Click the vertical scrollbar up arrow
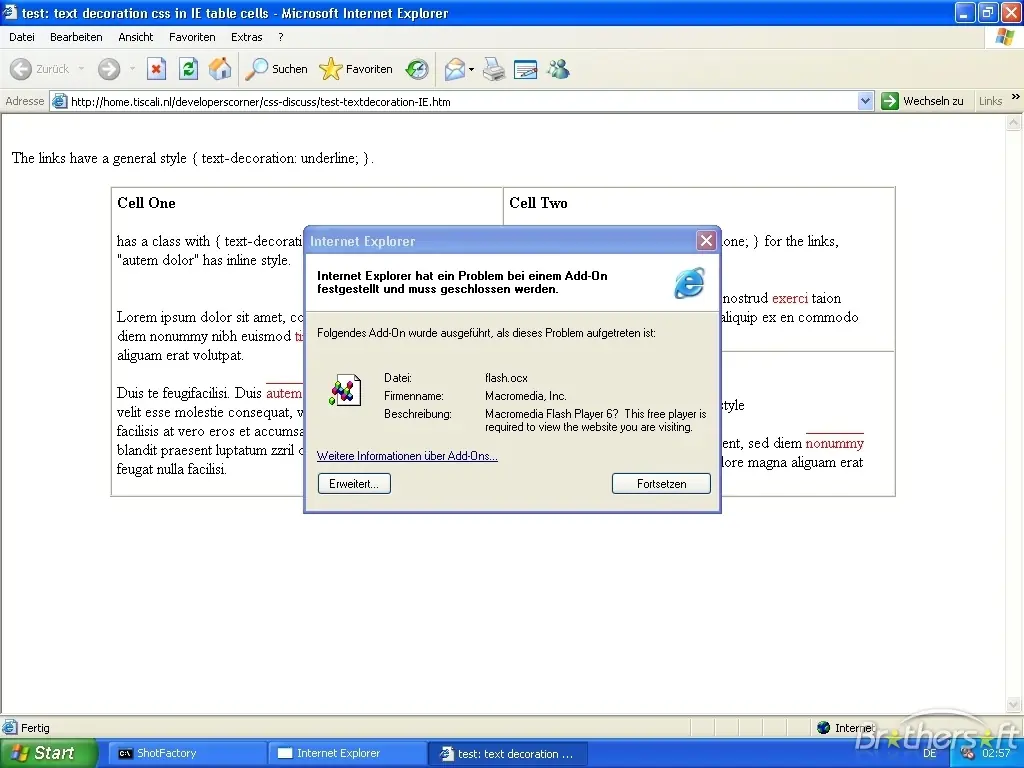Viewport: 1024px width, 768px height. click(x=1014, y=123)
